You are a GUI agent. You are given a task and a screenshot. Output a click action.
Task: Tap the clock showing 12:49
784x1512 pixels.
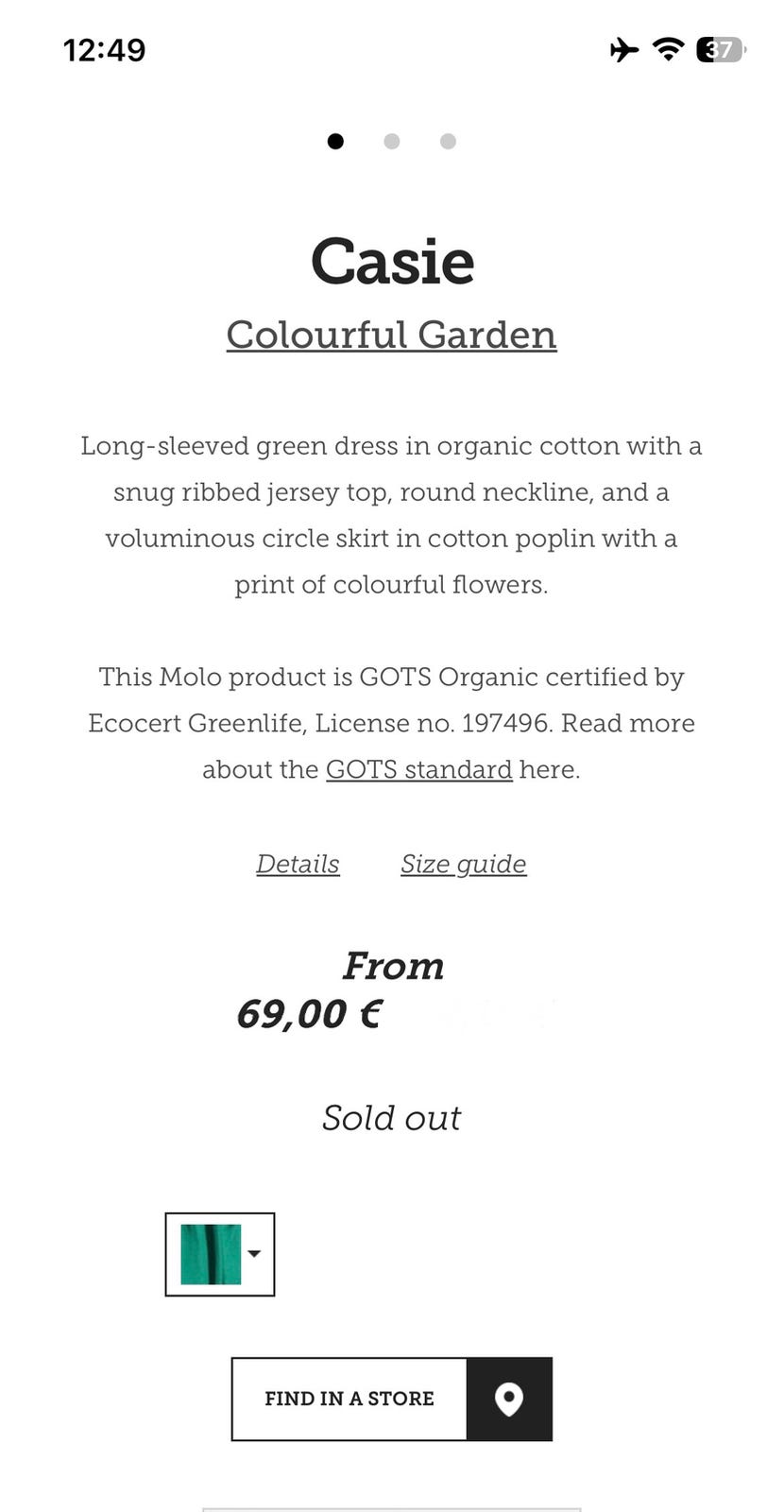[104, 50]
